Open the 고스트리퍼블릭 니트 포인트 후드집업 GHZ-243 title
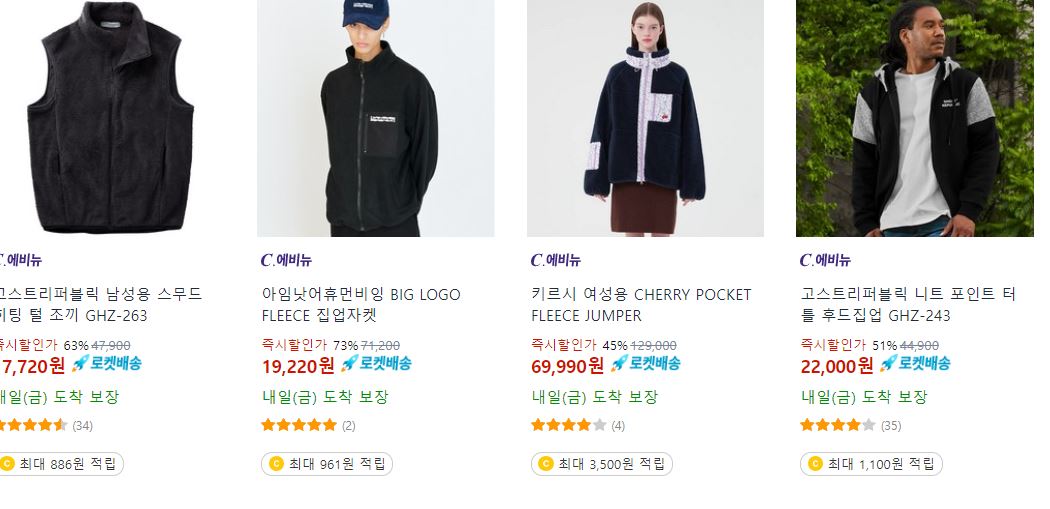Image resolution: width=1050 pixels, height=509 pixels. (x=908, y=305)
